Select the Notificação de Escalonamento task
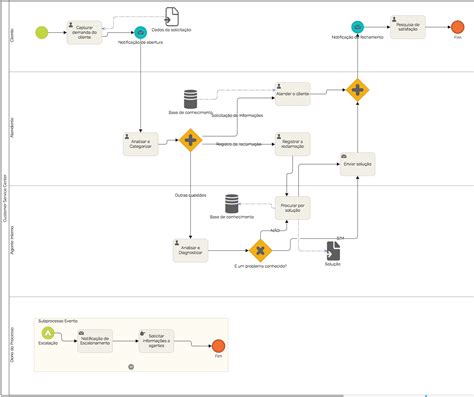Viewport: 474px width, 397px height. (95, 341)
